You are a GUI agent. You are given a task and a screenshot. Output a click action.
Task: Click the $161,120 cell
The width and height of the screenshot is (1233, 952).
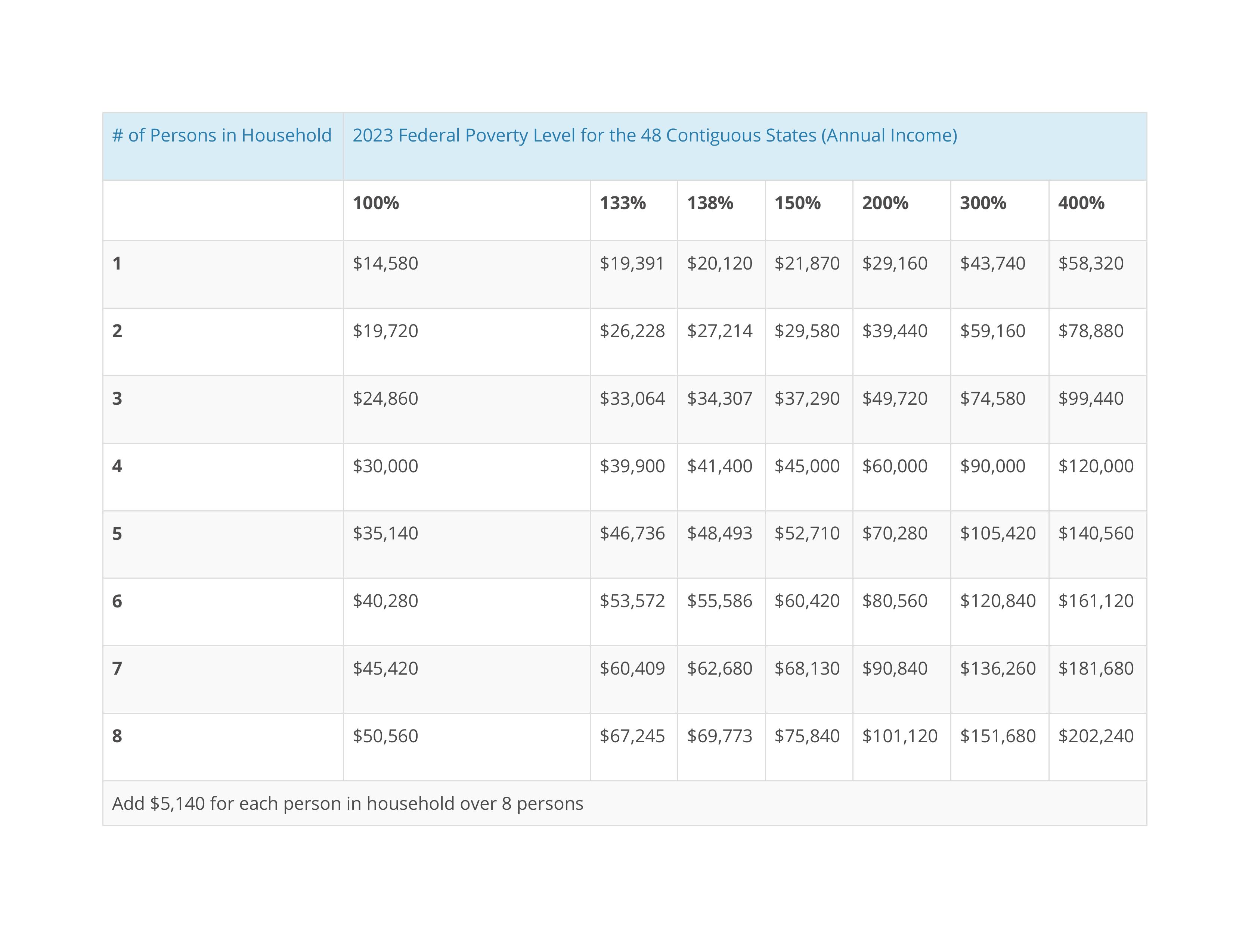[1095, 601]
